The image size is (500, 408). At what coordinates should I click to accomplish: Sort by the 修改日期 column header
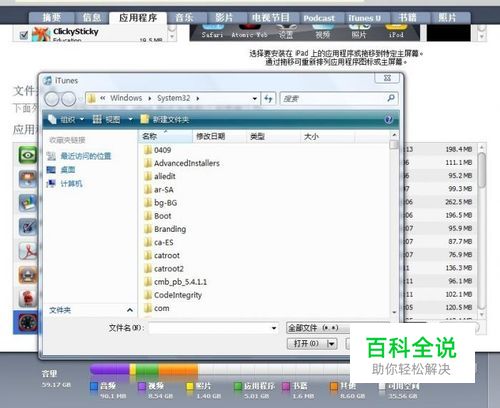pos(219,136)
